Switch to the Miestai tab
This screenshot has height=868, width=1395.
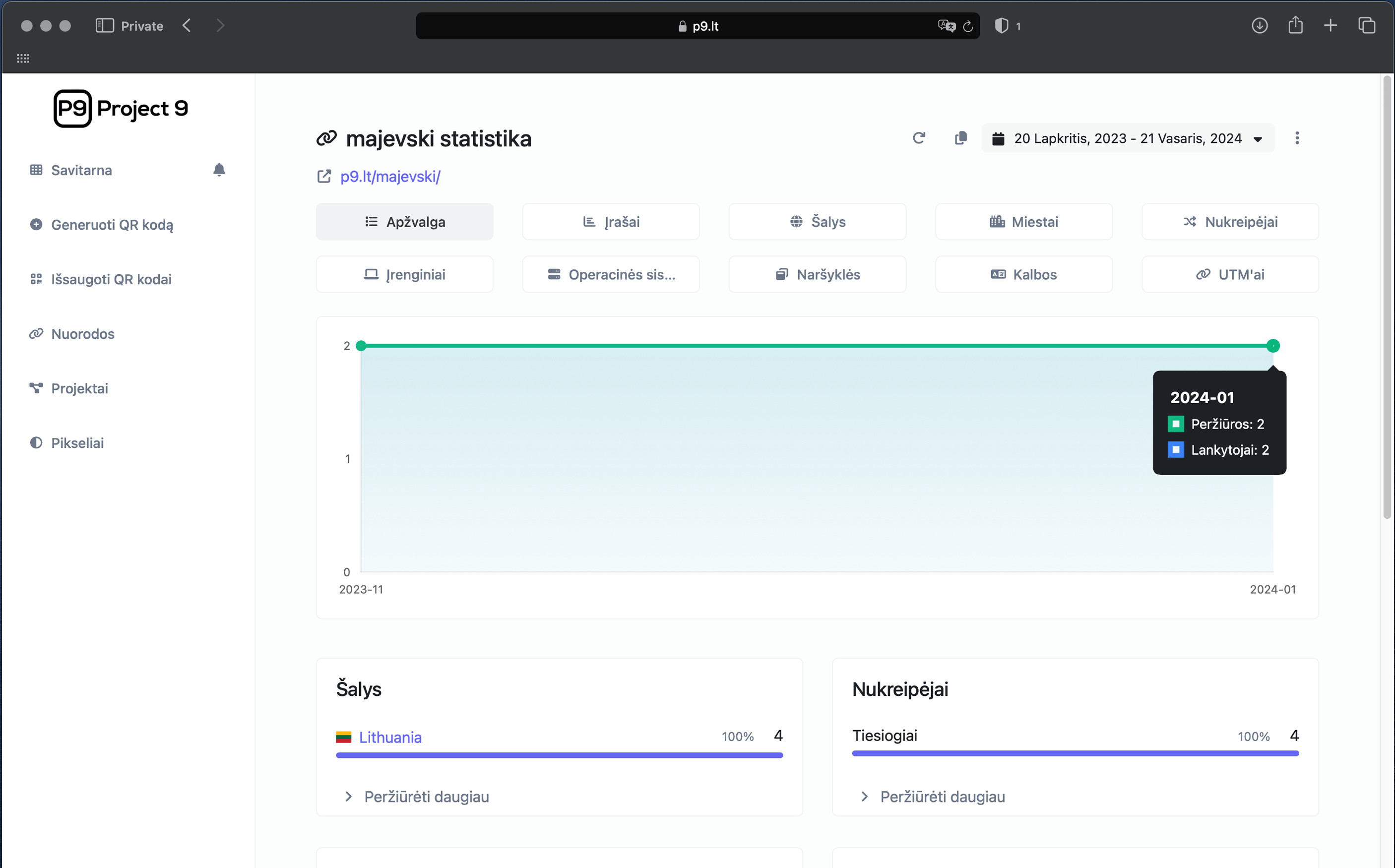(1023, 222)
